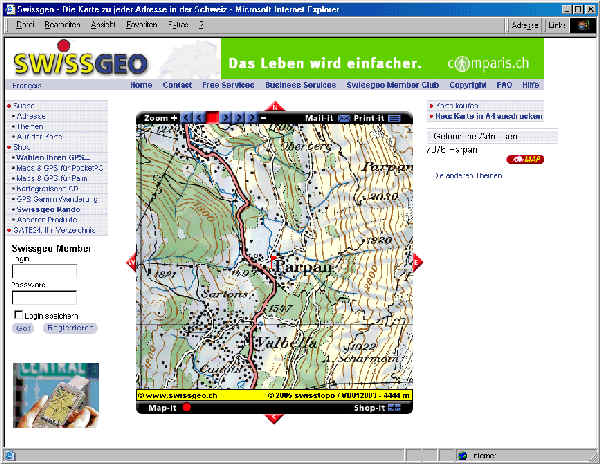Pan map south with red S arrow
The width and height of the screenshot is (600, 464).
pyautogui.click(x=274, y=418)
